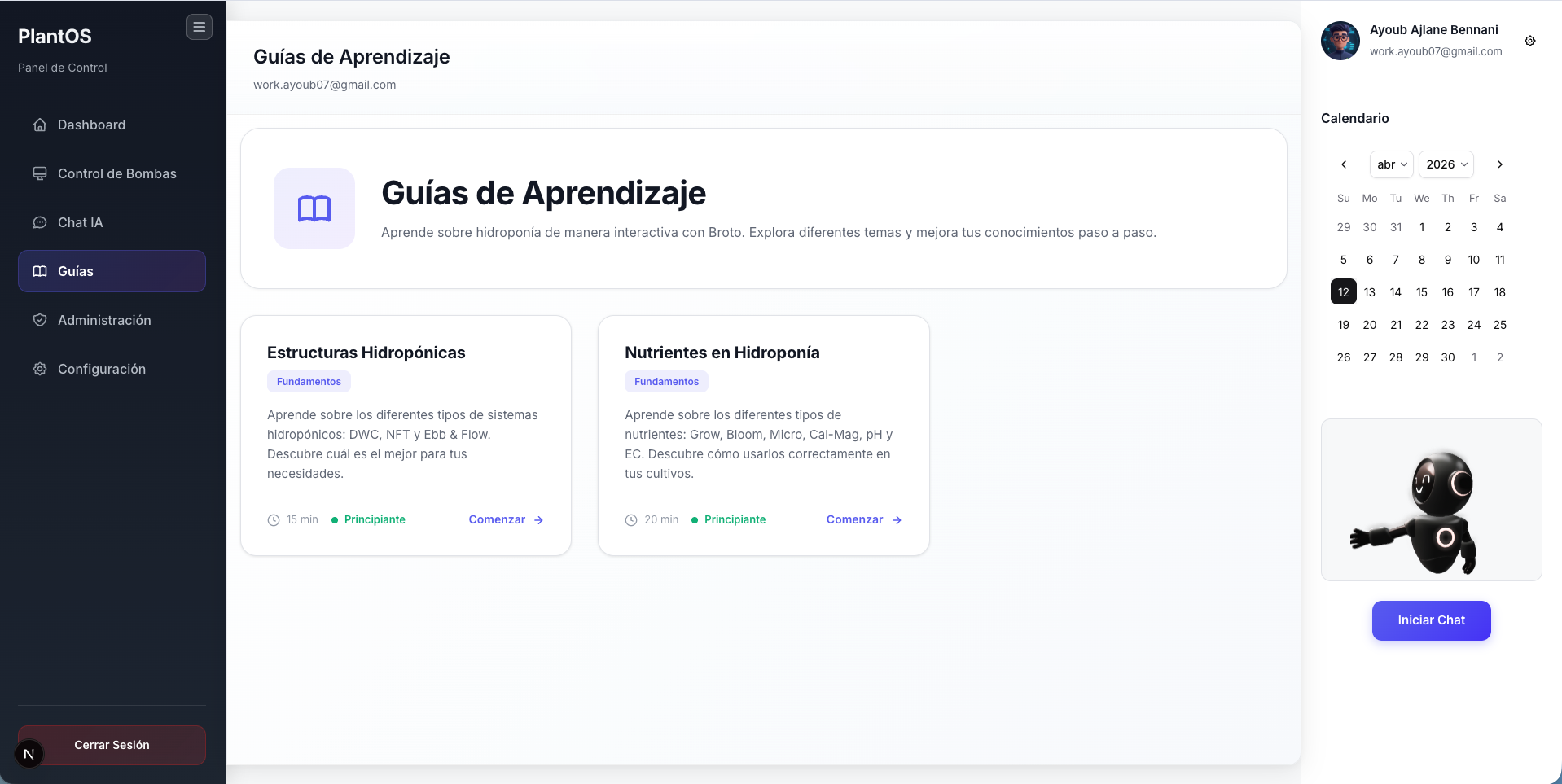Viewport: 1562px width, 784px height.
Task: Select day 30 of April
Action: pos(1448,357)
